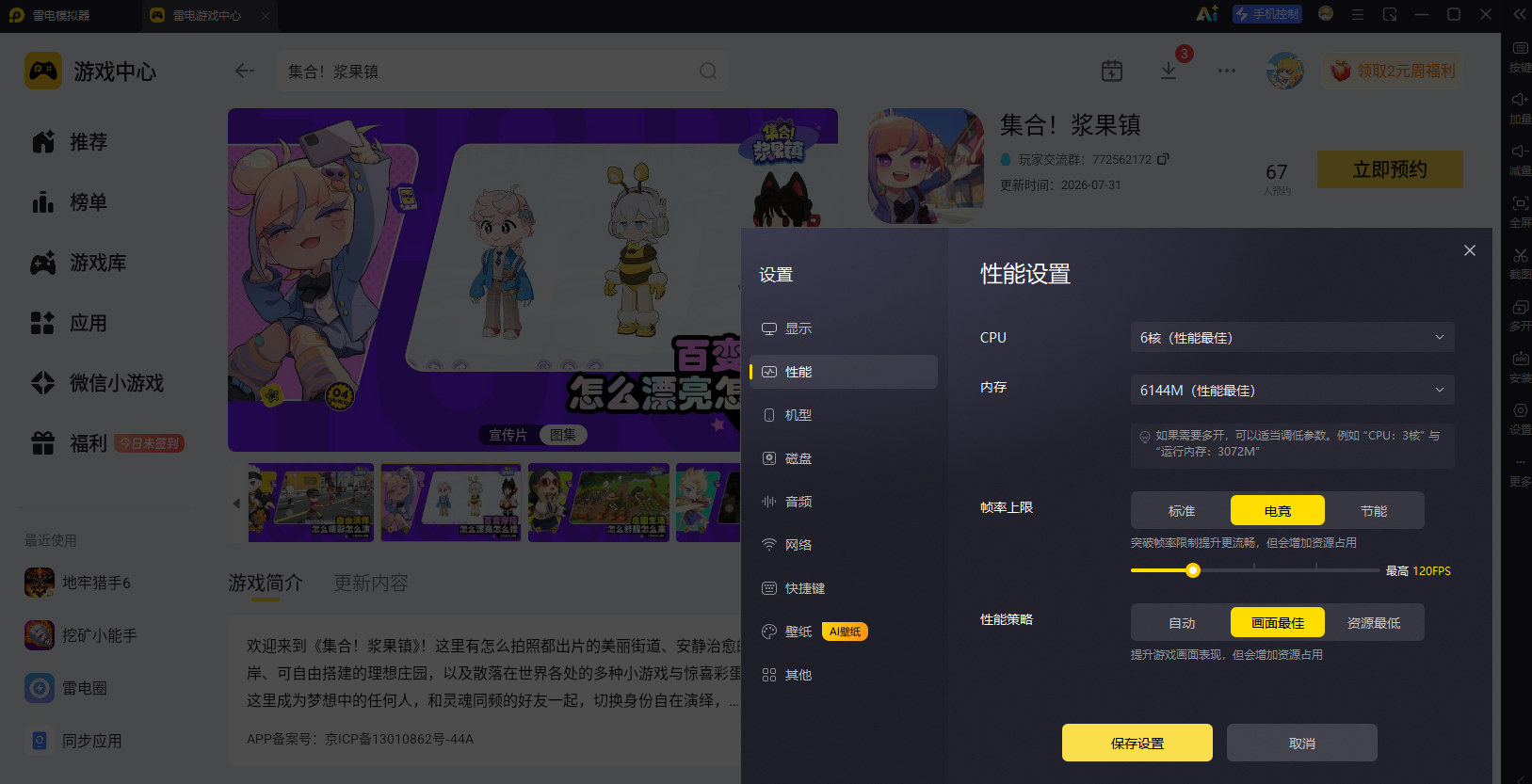Open the hamburger menu in title bar
Viewport: 1532px width, 784px height.
[1358, 14]
